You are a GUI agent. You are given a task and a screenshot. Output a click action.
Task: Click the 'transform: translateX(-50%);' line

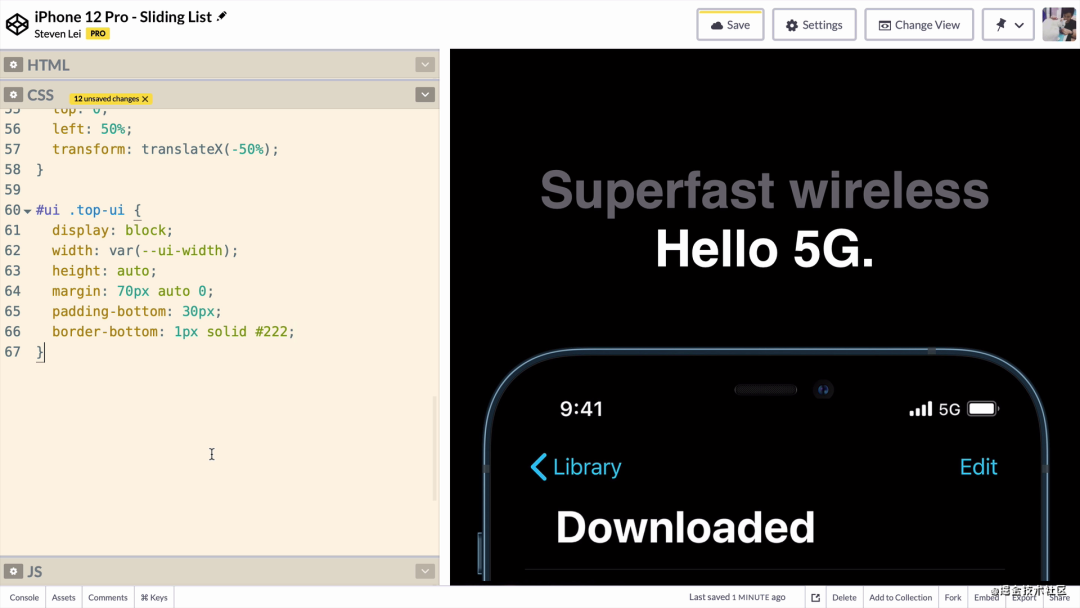pyautogui.click(x=165, y=149)
